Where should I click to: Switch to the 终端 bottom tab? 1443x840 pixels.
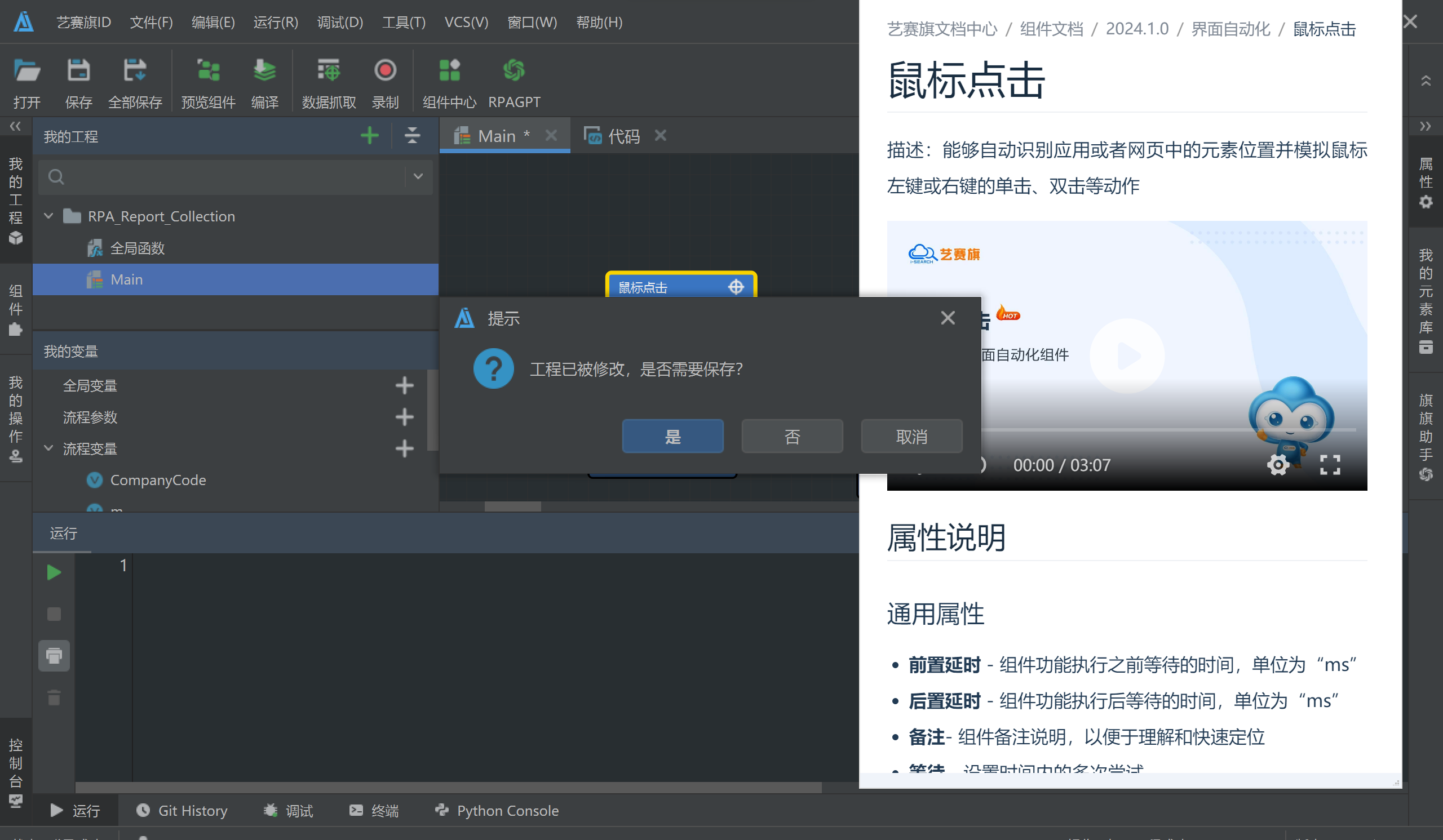pos(373,810)
